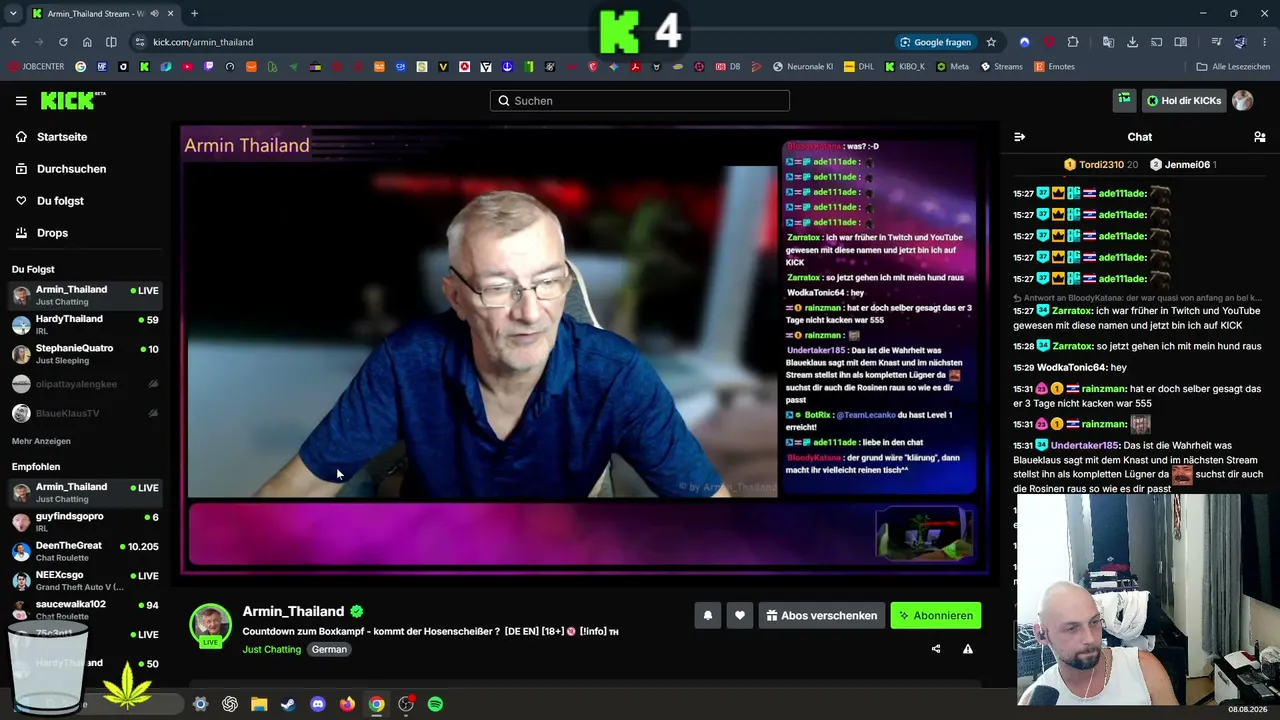Open offline BlaueKlausTV channel

(x=85, y=413)
